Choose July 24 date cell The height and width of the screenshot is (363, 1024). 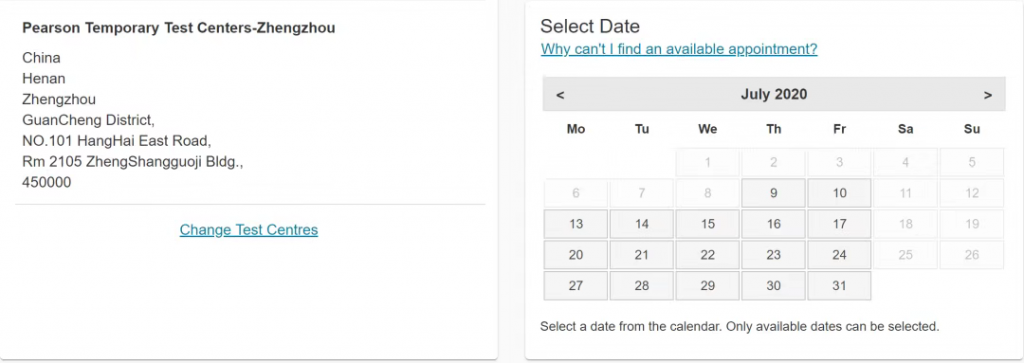click(839, 255)
